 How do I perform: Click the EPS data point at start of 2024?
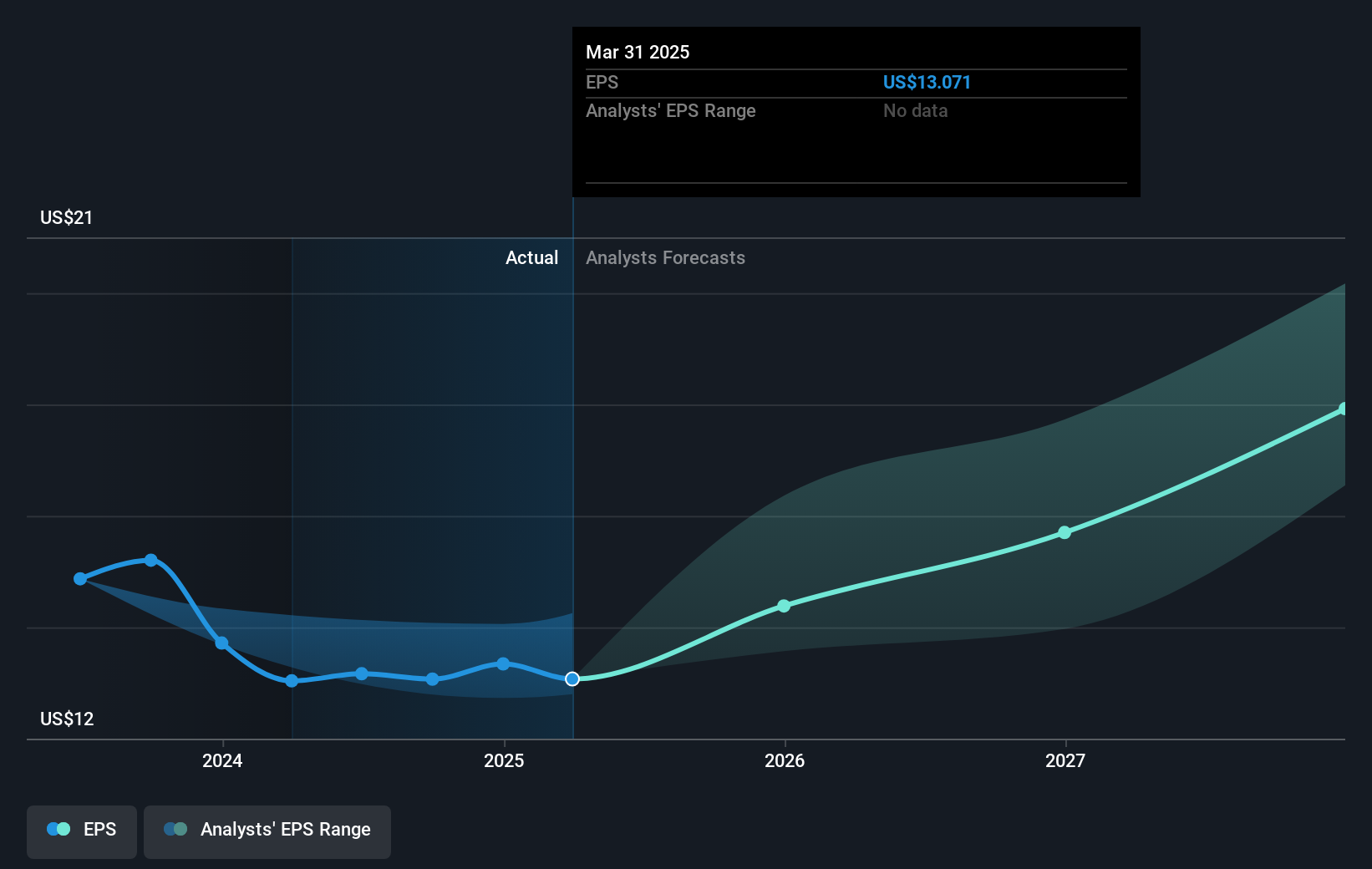221,643
